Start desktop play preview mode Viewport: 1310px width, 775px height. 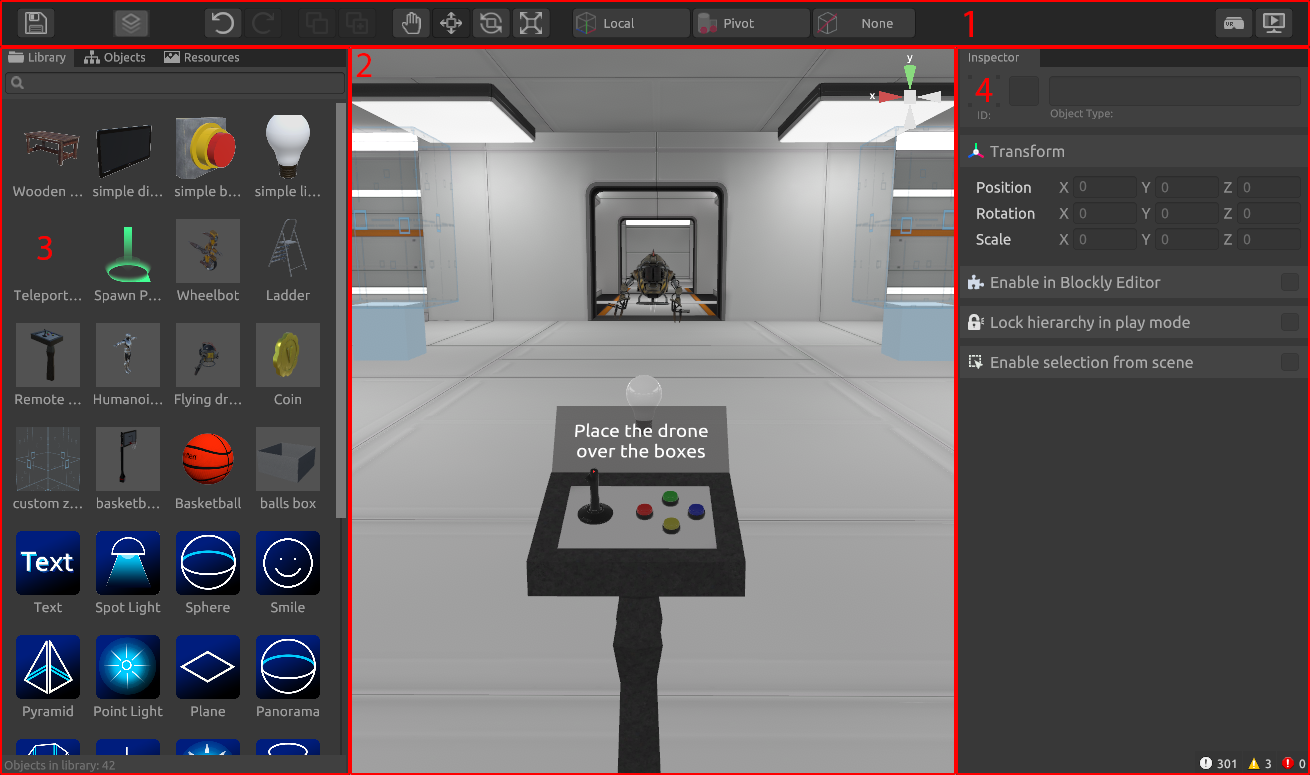pos(1273,23)
